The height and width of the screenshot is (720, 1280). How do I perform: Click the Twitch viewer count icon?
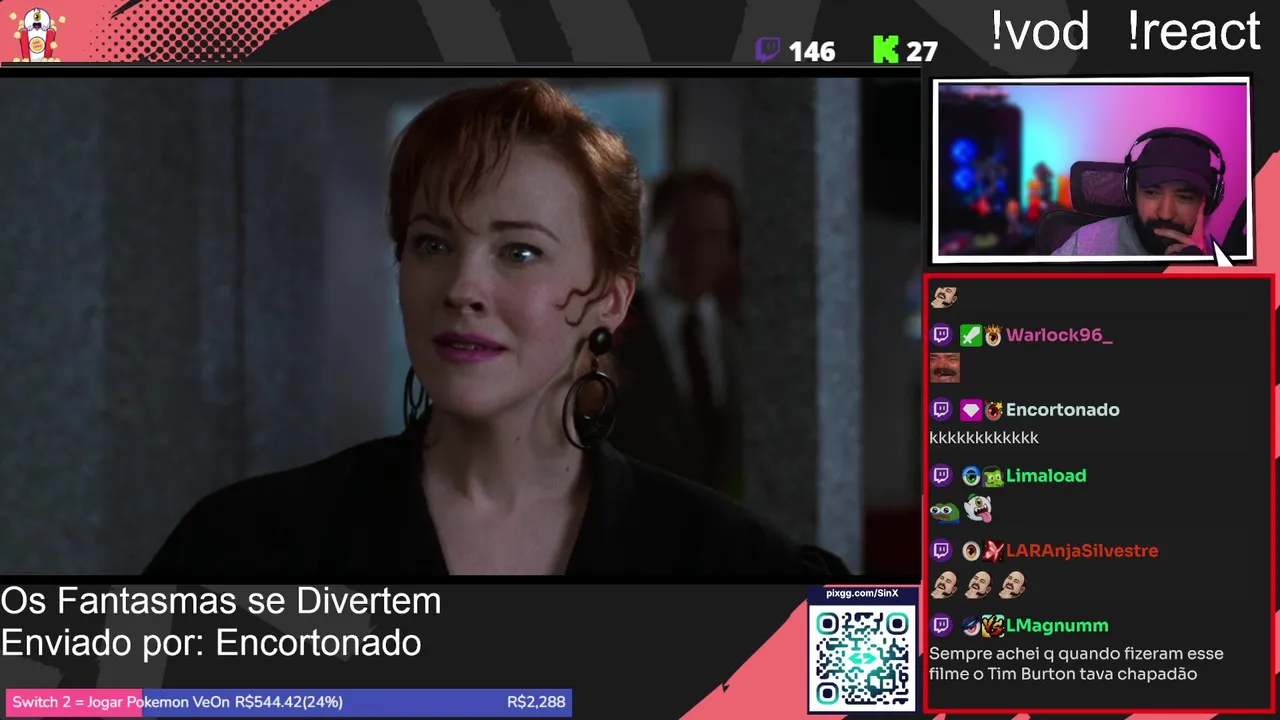click(x=768, y=50)
